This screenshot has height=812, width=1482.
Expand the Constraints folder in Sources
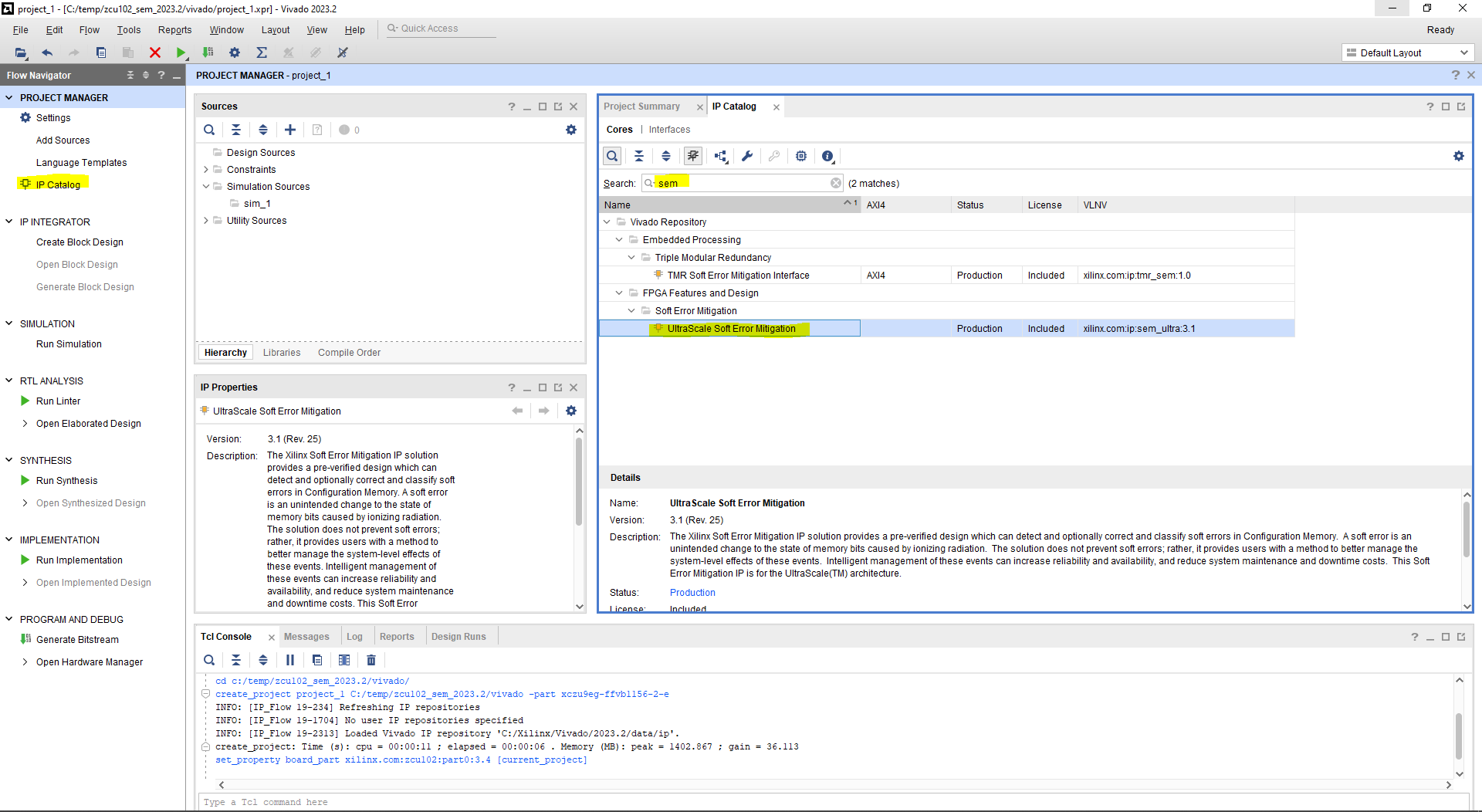(206, 170)
